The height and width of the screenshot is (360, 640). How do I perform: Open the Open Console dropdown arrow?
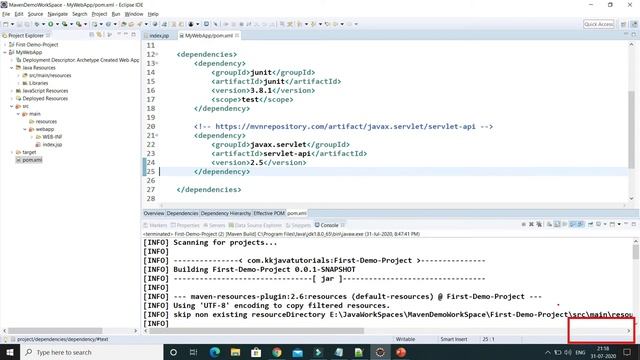(x=619, y=224)
